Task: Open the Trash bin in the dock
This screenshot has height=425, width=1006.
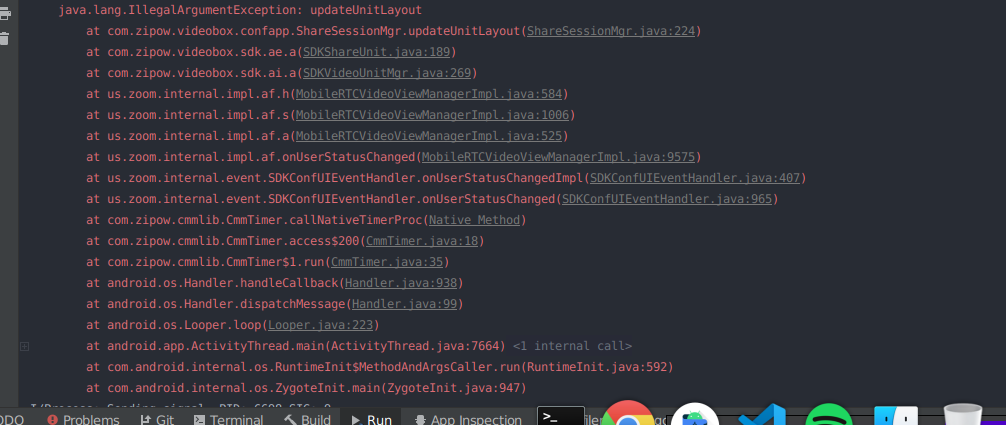Action: point(962,415)
